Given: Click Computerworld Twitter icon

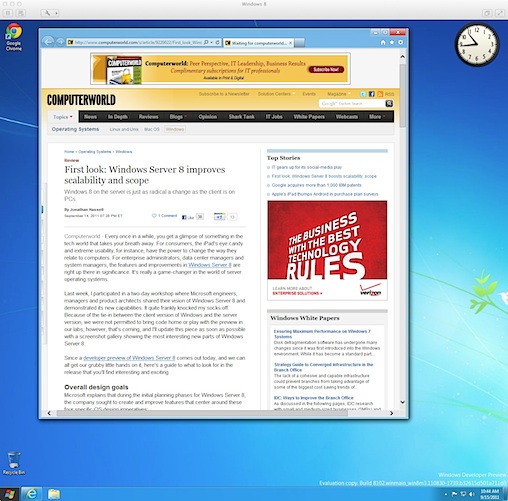Looking at the screenshot, I should click(363, 94).
